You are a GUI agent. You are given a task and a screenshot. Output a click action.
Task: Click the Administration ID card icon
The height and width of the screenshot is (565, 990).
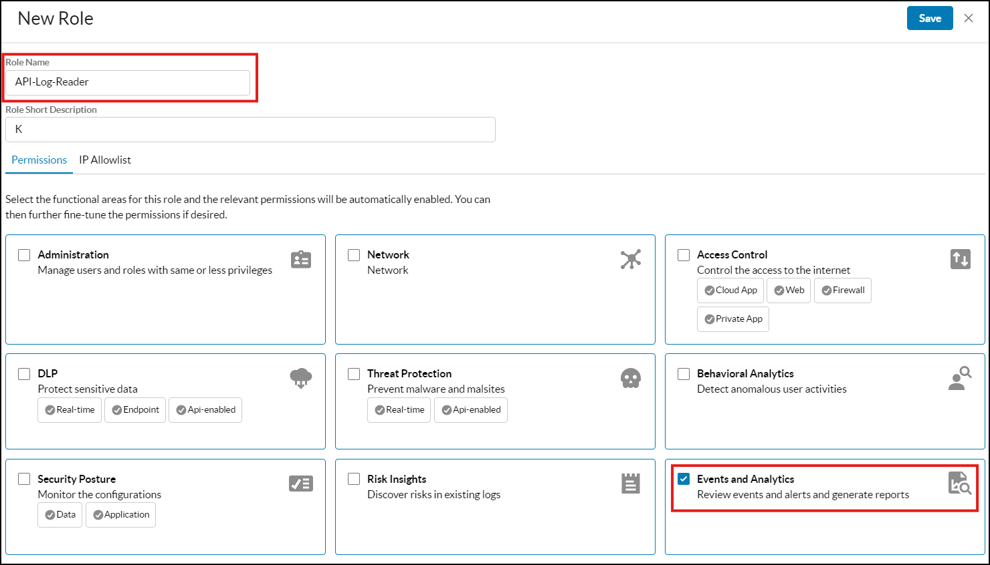tap(301, 260)
